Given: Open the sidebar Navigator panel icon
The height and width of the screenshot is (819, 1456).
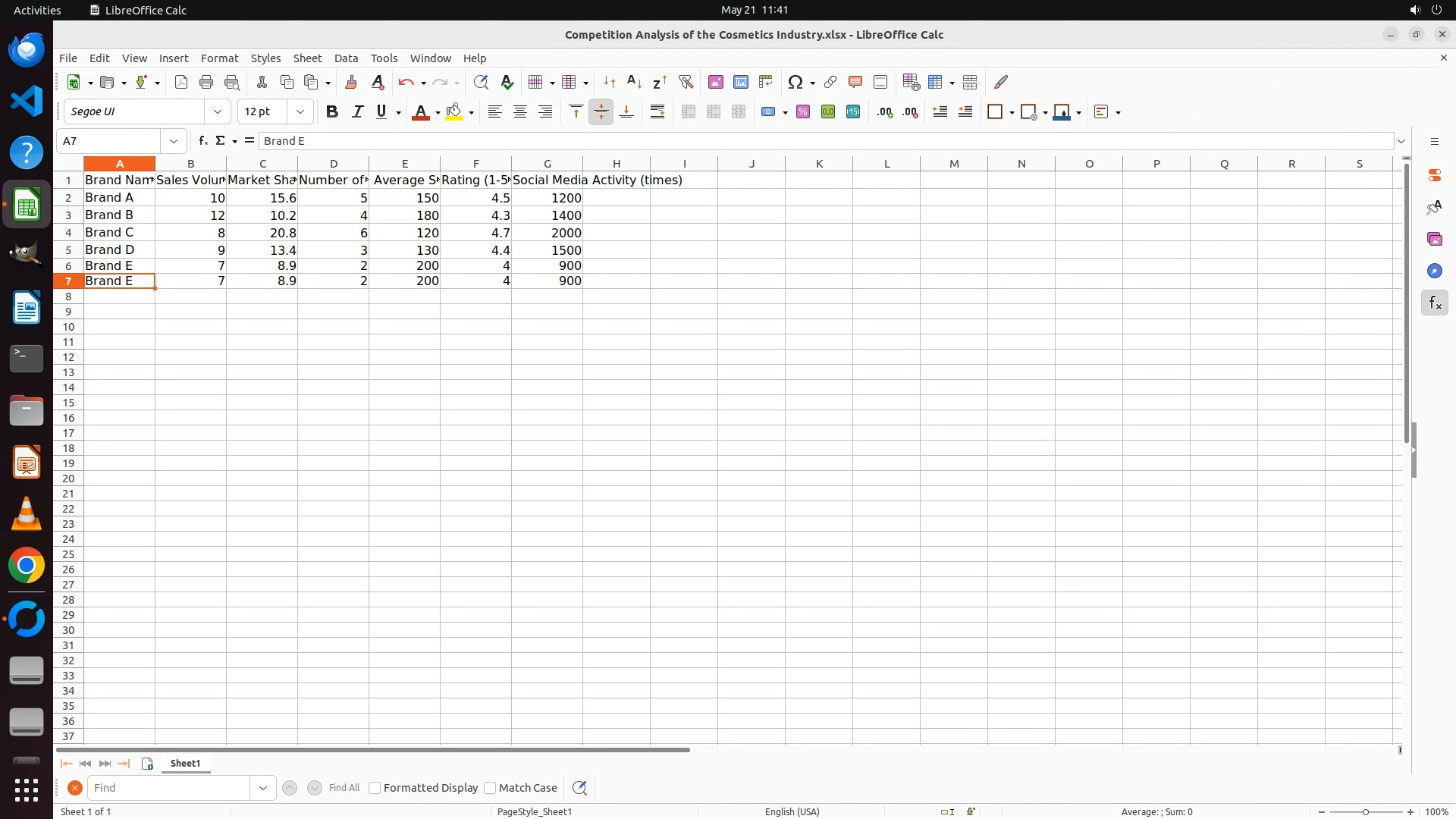Looking at the screenshot, I should (x=1434, y=271).
